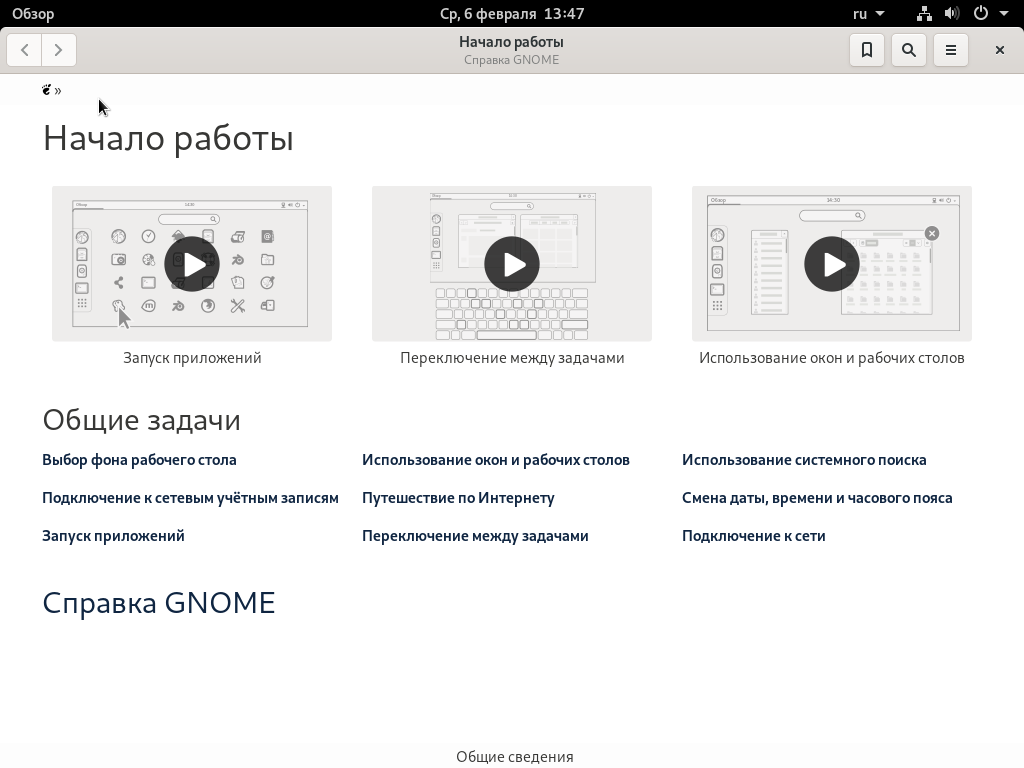1024x768 pixels.
Task: Click the network status icon in top bar
Action: coord(924,14)
